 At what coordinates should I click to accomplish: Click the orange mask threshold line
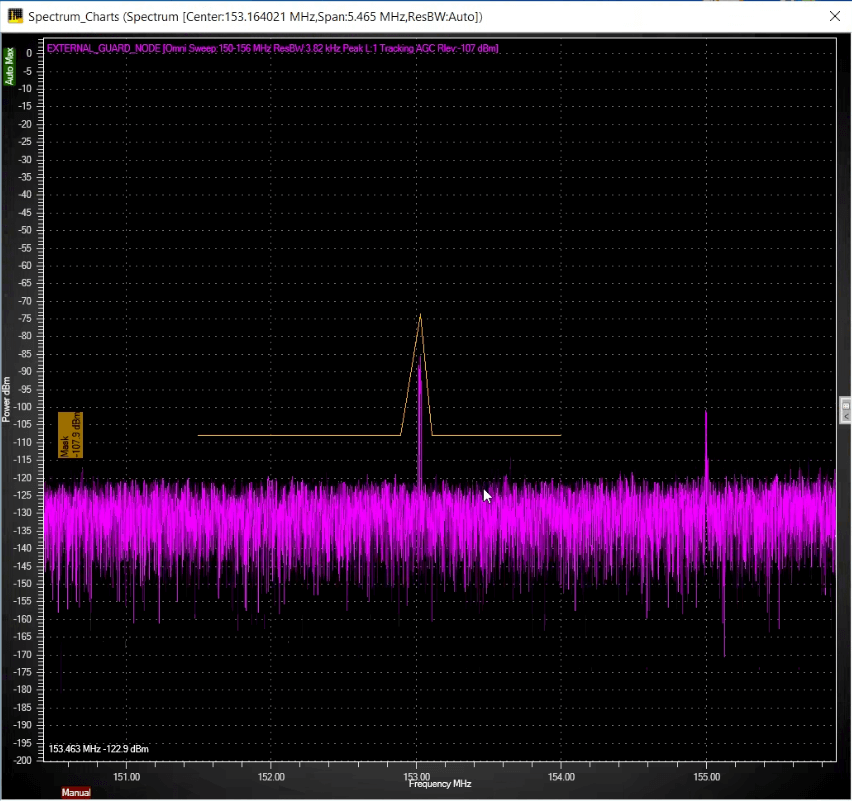[300, 434]
